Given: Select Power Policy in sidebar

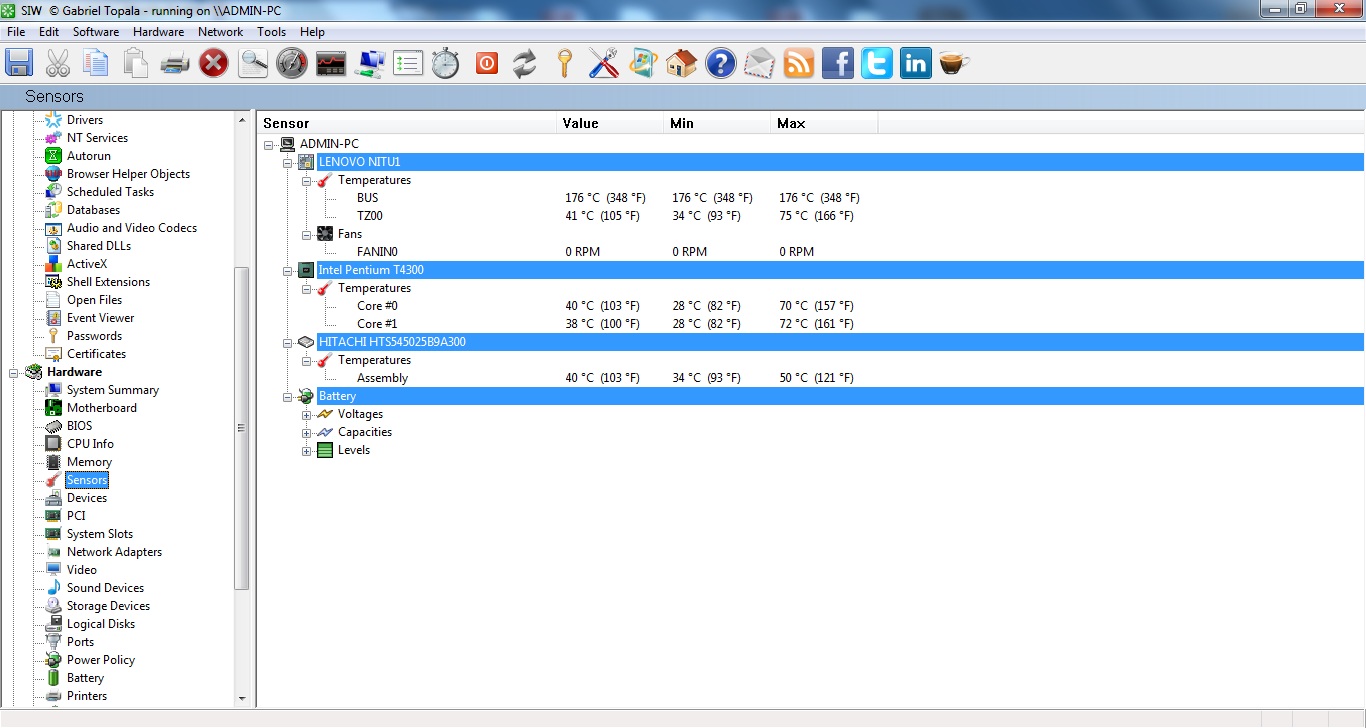Looking at the screenshot, I should pos(101,660).
